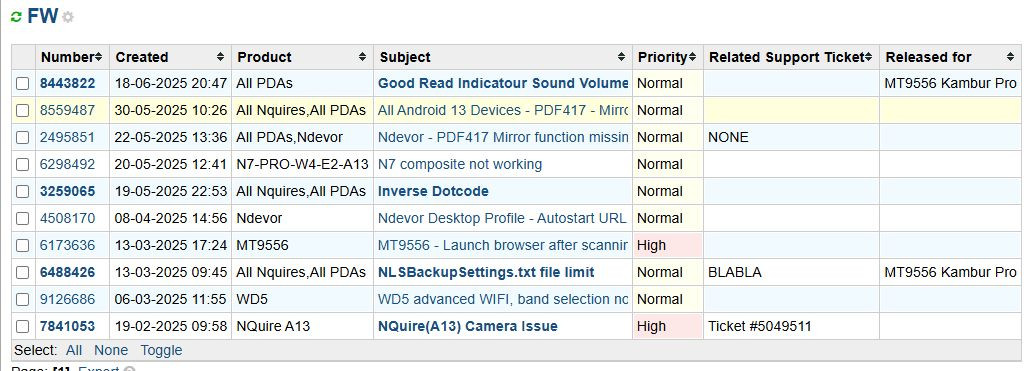Click Select All below the table
The height and width of the screenshot is (371, 1035).
click(74, 351)
